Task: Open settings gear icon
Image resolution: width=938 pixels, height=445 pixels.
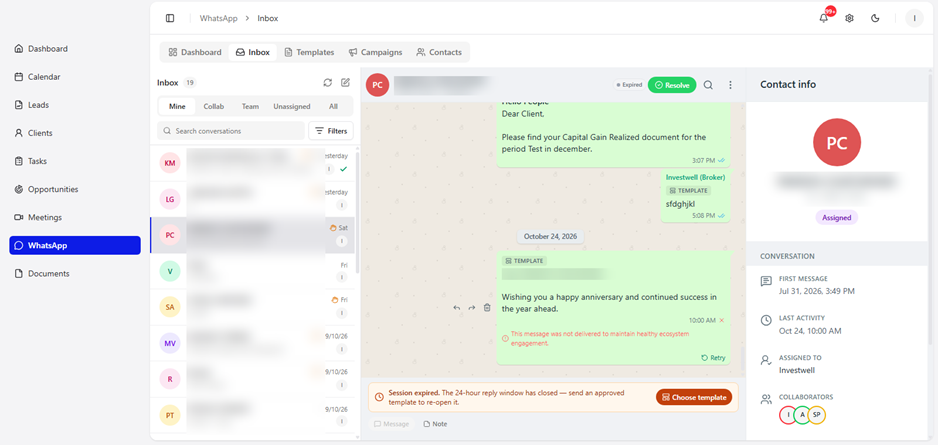Action: (x=849, y=19)
